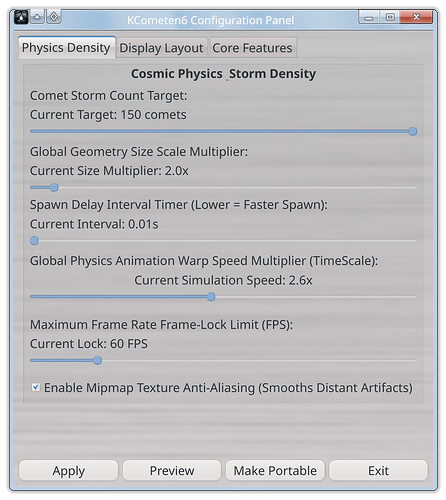446x500 pixels.
Task: Click the Spawn Delay Interval slider handle
Action: pos(34,241)
